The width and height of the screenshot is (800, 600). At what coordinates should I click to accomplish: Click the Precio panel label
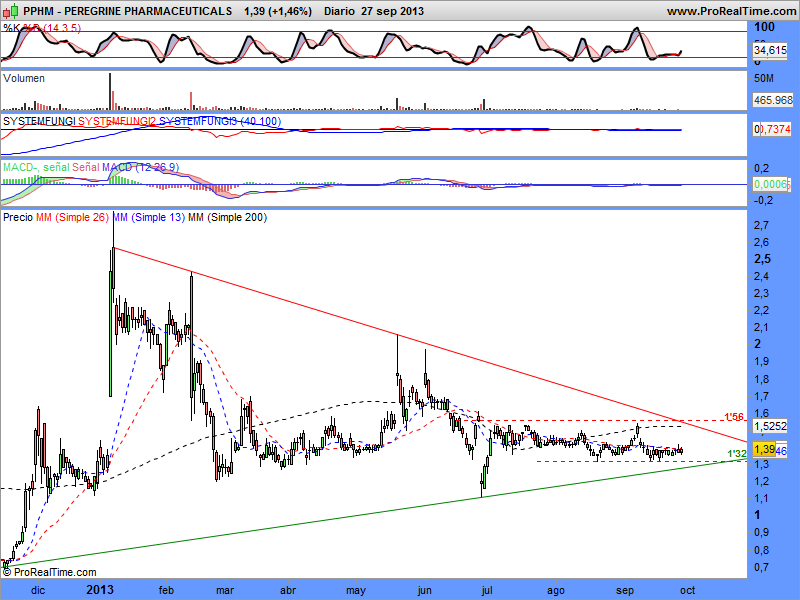coord(18,217)
